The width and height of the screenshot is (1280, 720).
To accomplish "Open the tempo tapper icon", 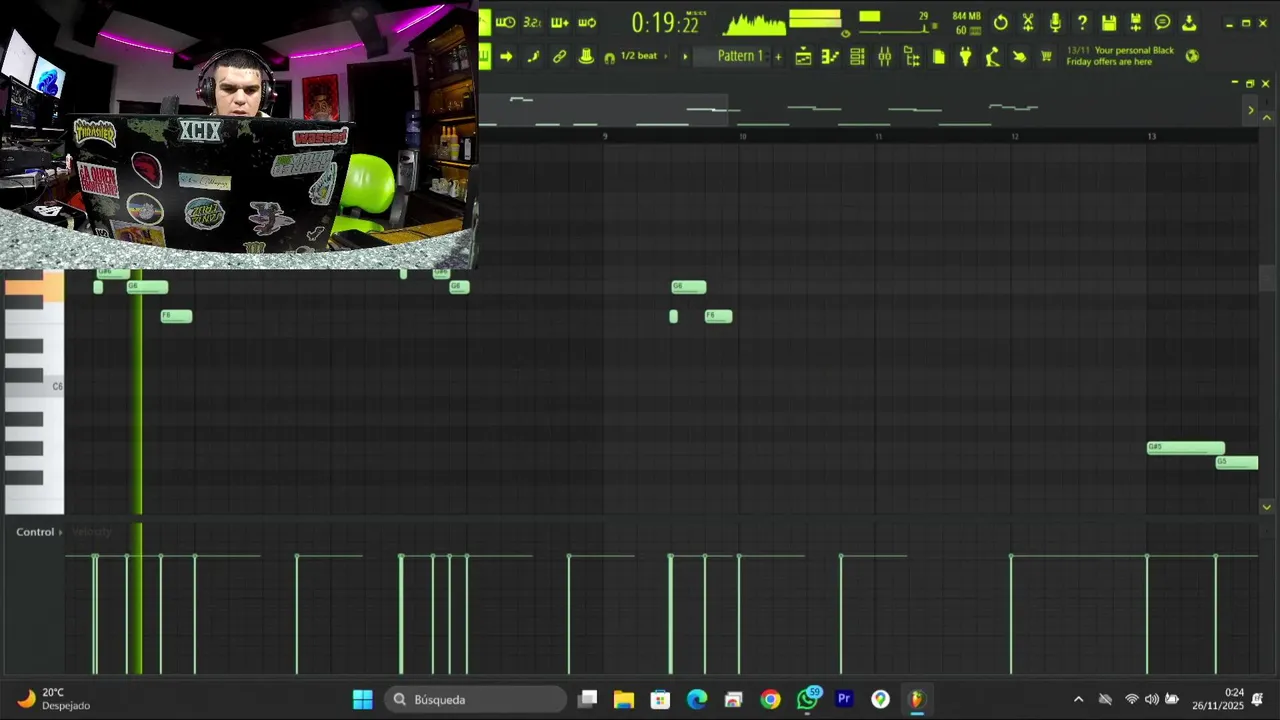I will pyautogui.click(x=992, y=57).
